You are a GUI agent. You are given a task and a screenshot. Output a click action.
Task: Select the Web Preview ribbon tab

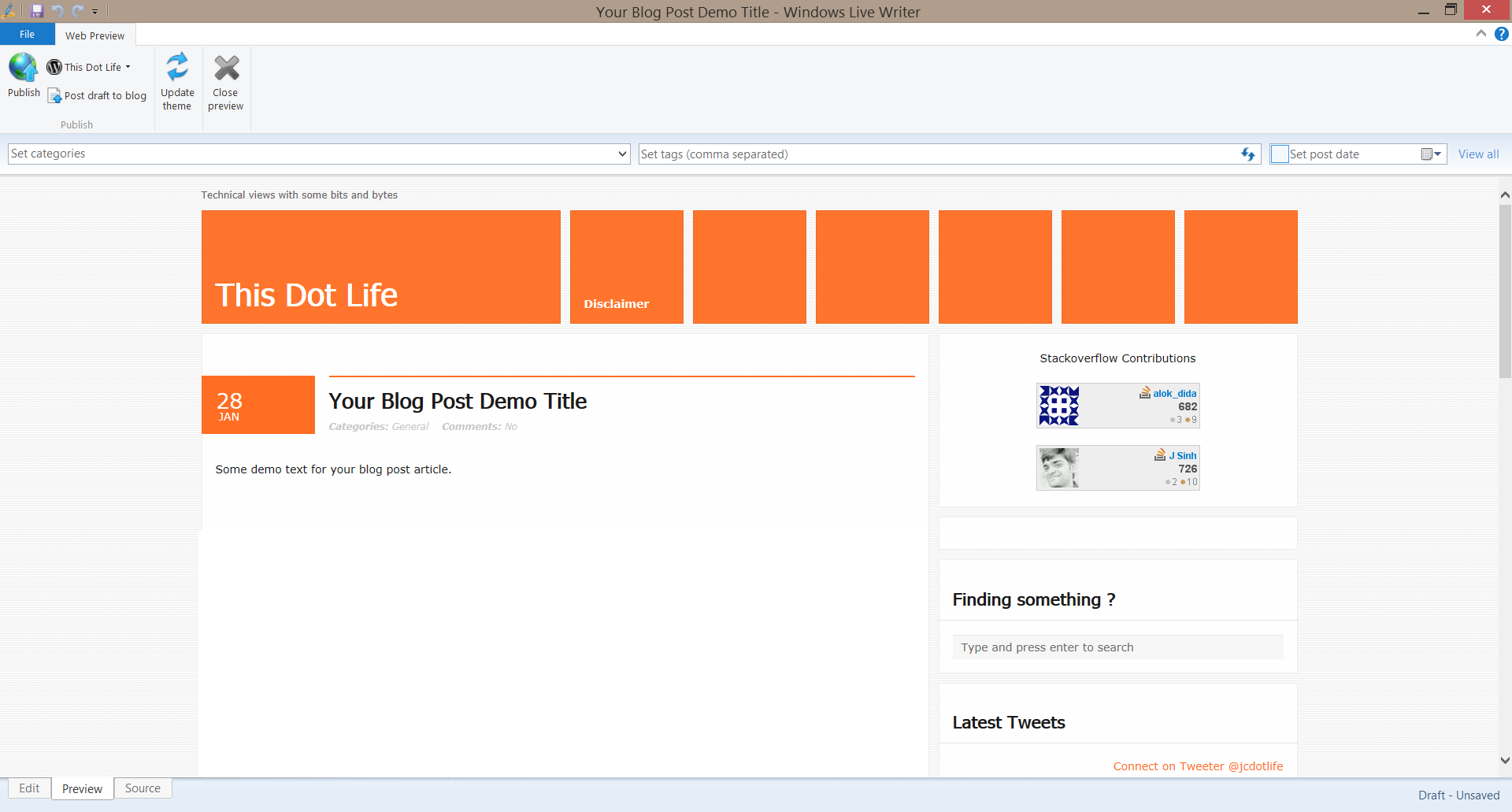pyautogui.click(x=94, y=35)
